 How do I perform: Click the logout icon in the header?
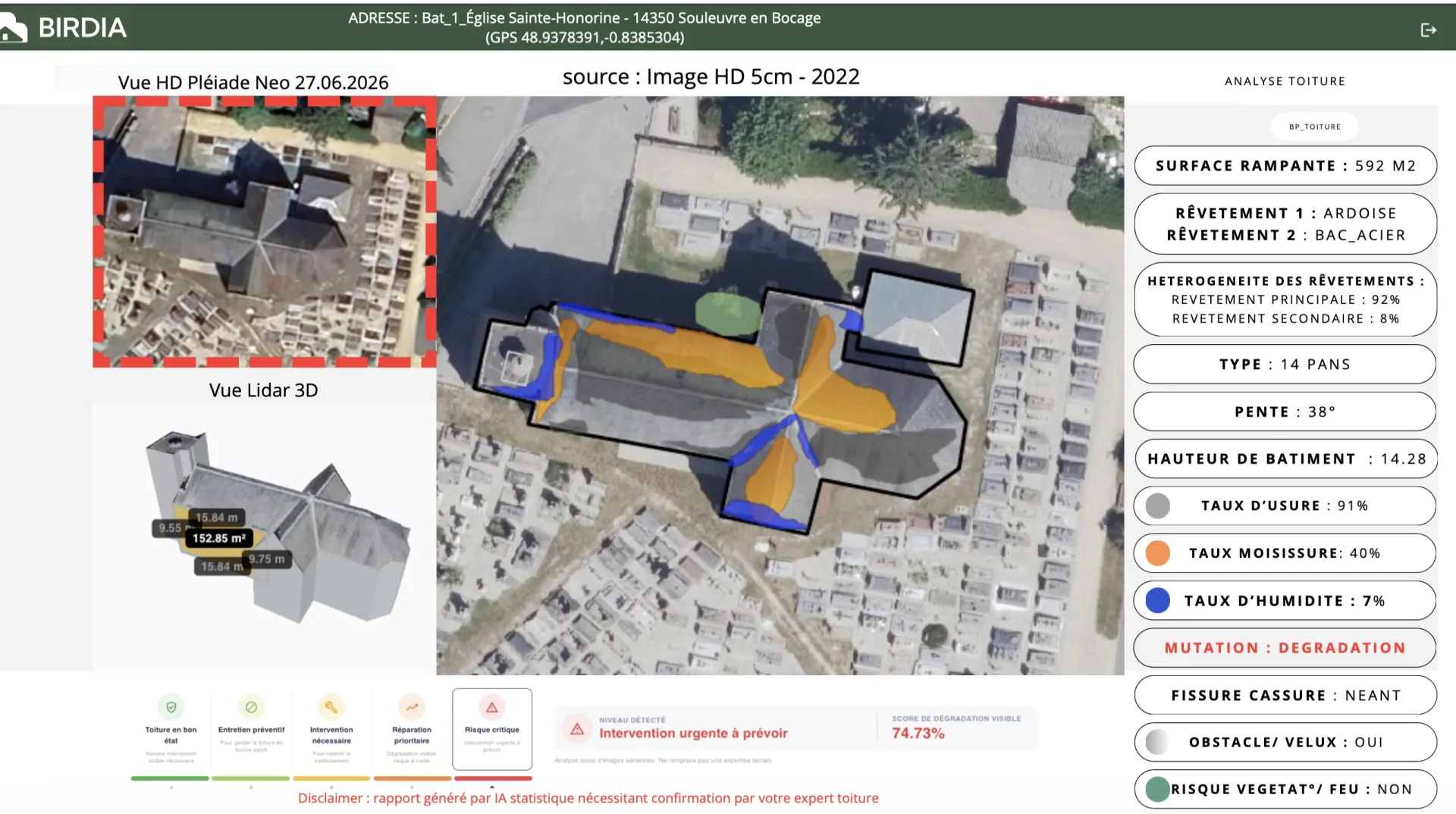(1428, 30)
